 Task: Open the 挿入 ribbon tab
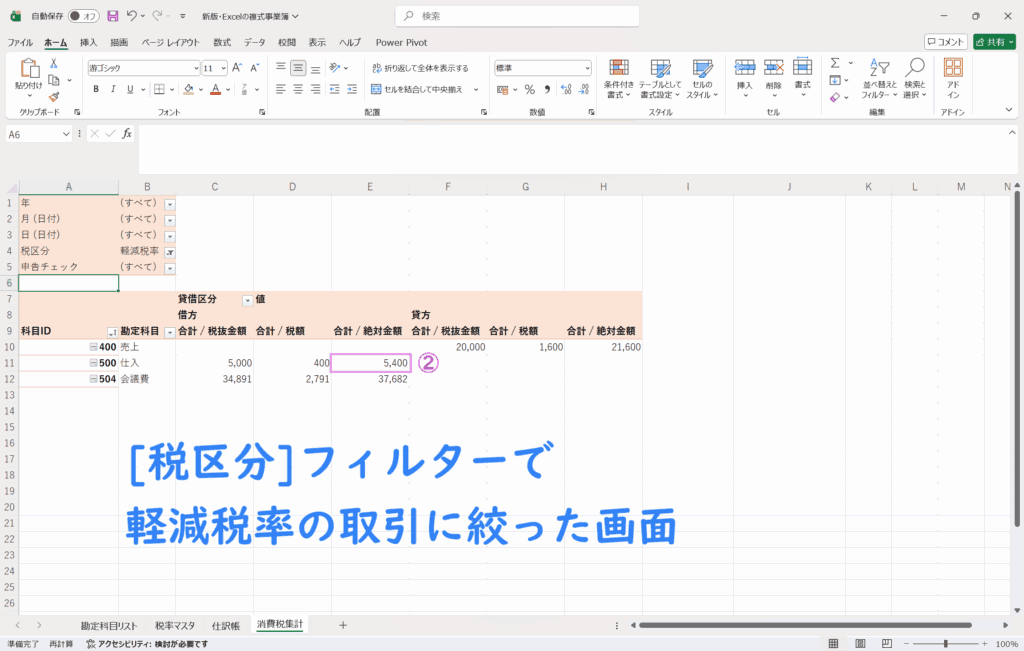88,43
